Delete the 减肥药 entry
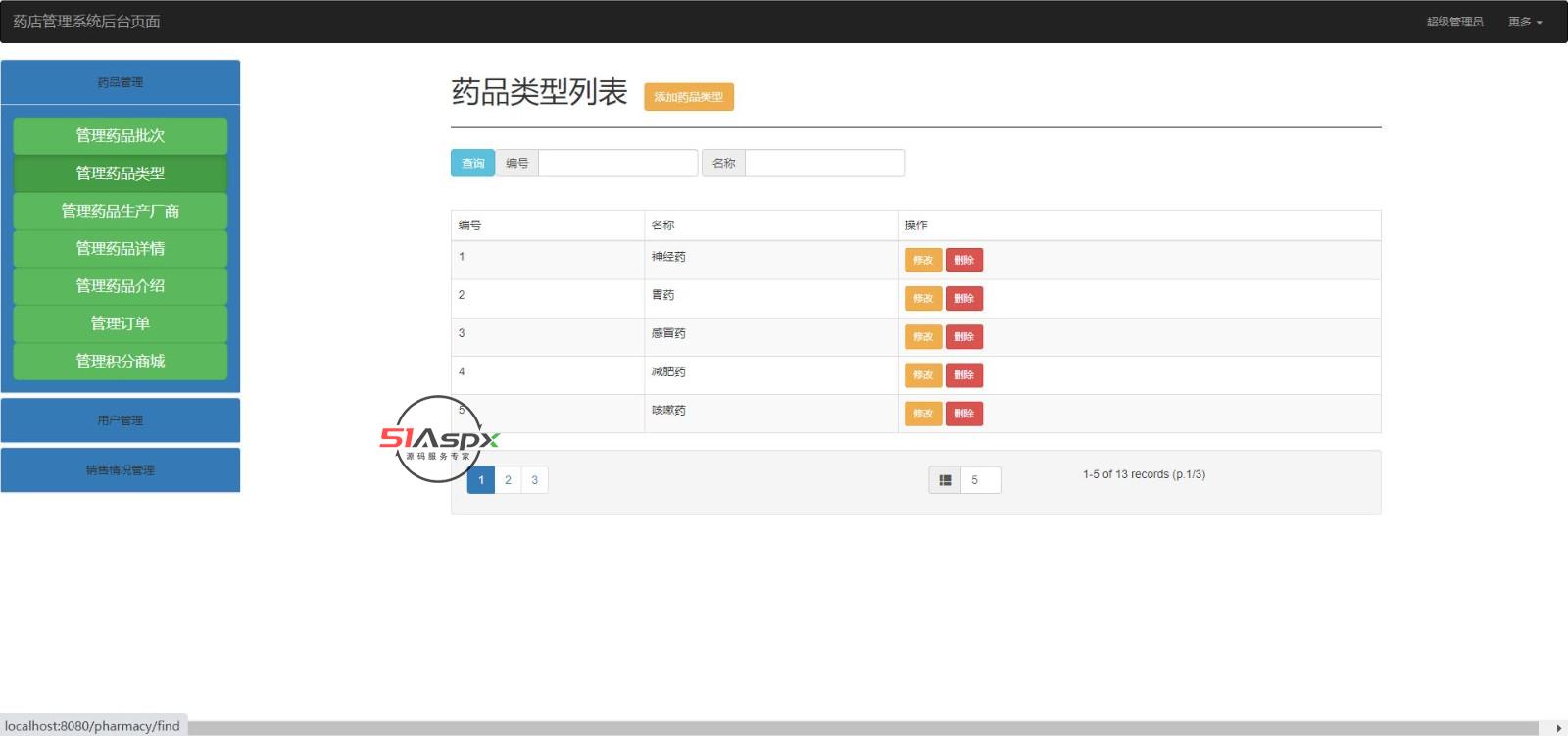The image size is (1568, 736). pyautogui.click(x=963, y=375)
